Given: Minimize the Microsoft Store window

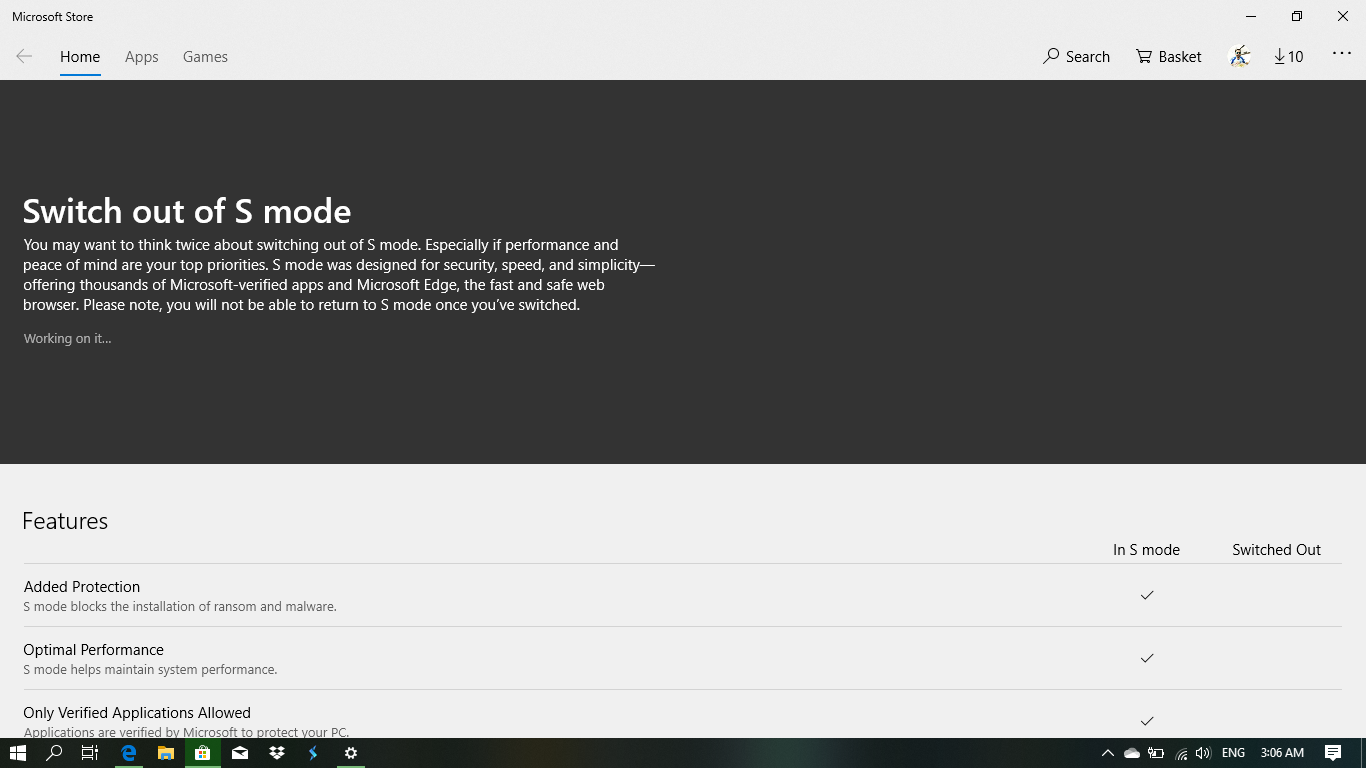Looking at the screenshot, I should click(1251, 16).
